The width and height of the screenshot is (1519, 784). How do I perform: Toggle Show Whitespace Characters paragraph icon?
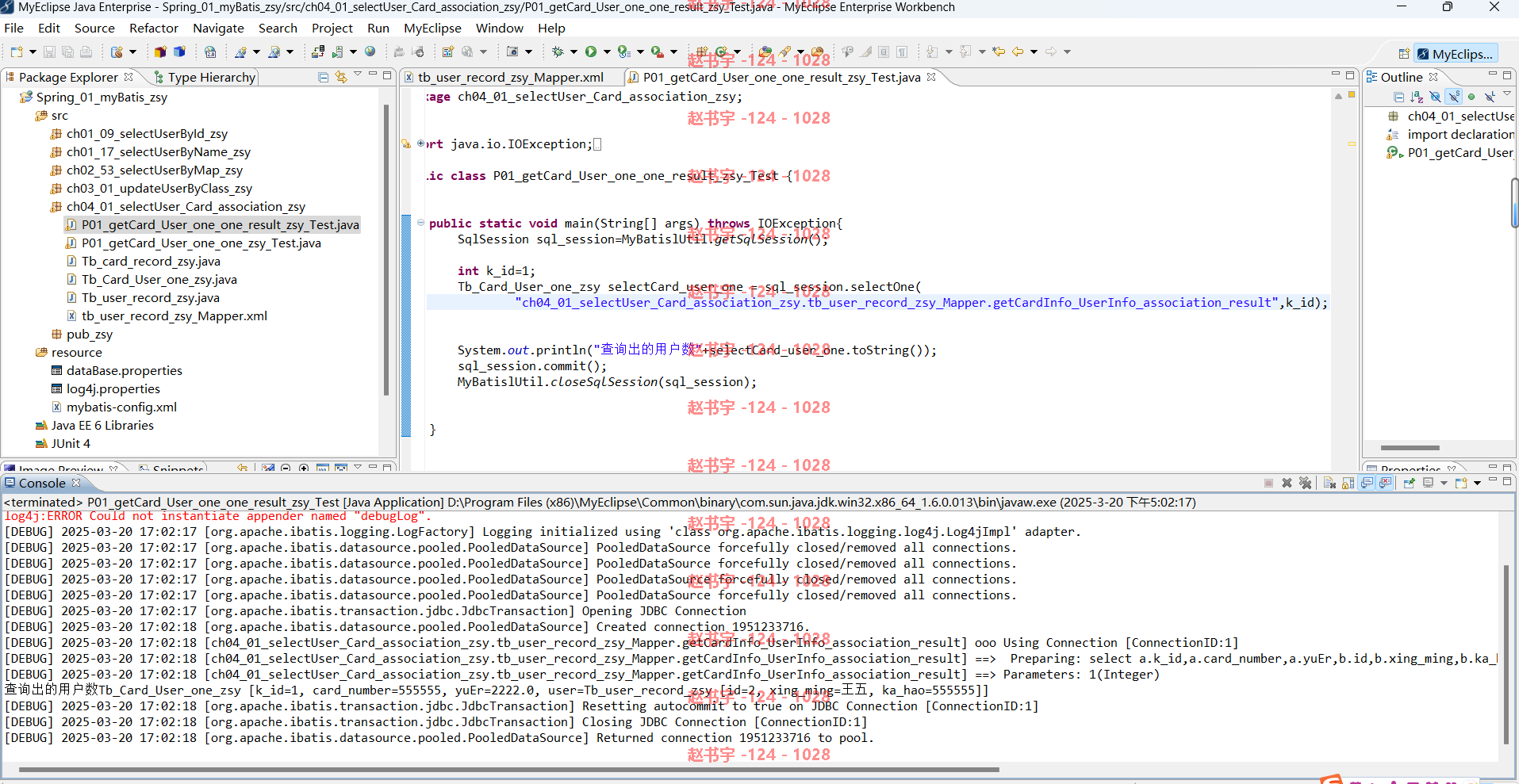(902, 52)
